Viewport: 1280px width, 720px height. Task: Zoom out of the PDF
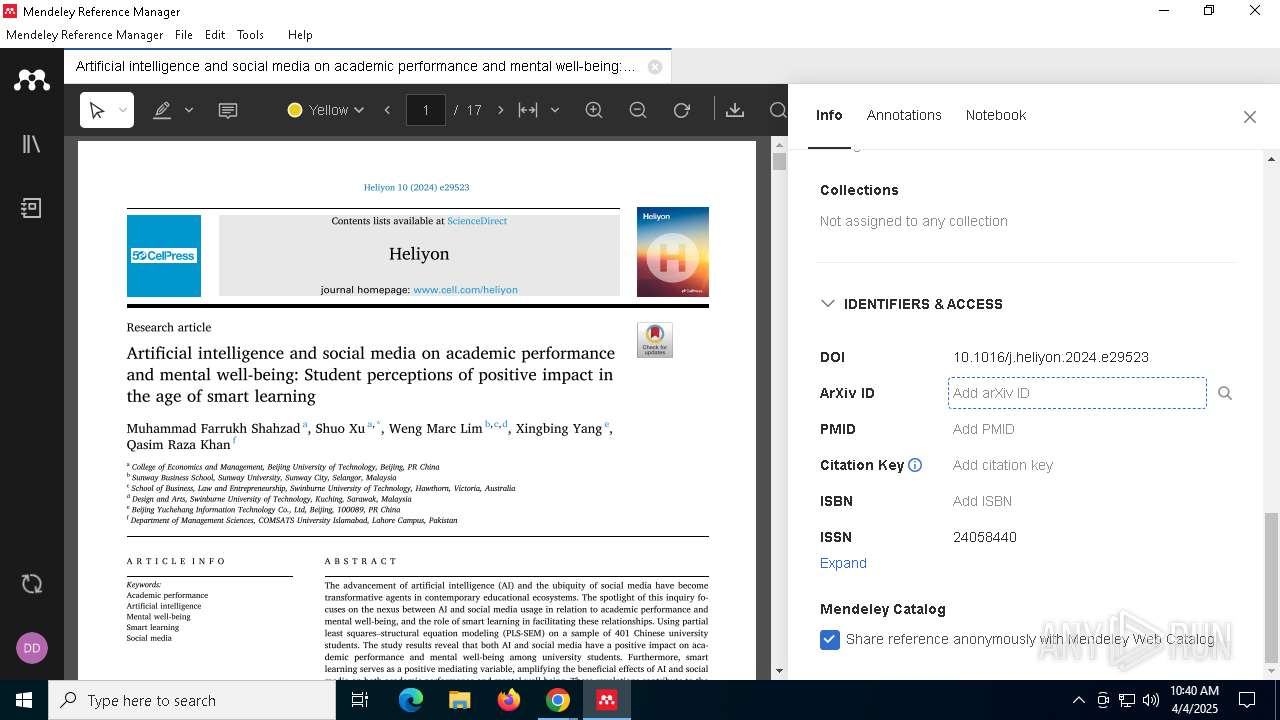[x=638, y=110]
